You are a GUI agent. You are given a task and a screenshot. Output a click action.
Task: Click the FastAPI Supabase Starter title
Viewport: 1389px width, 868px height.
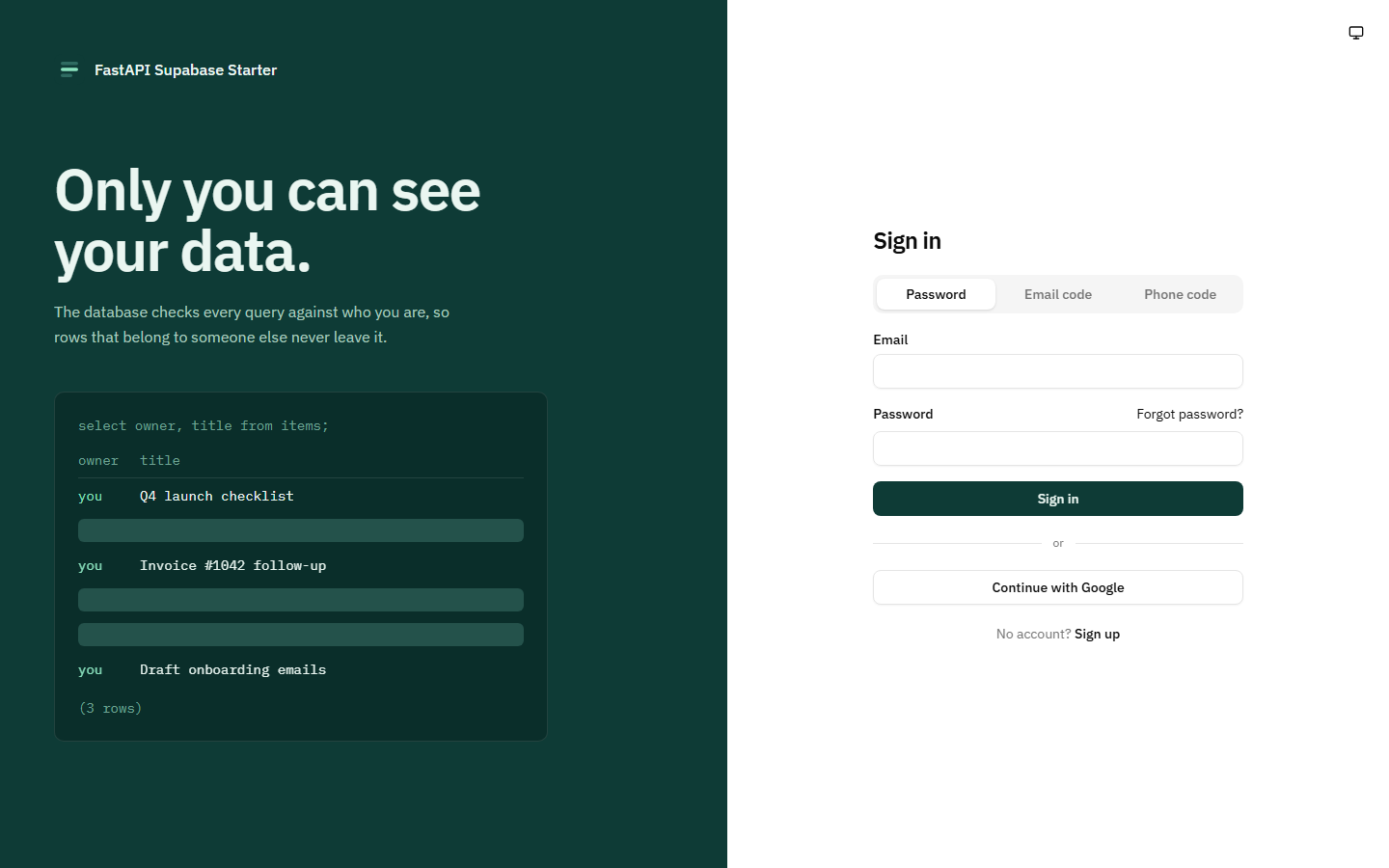185,69
